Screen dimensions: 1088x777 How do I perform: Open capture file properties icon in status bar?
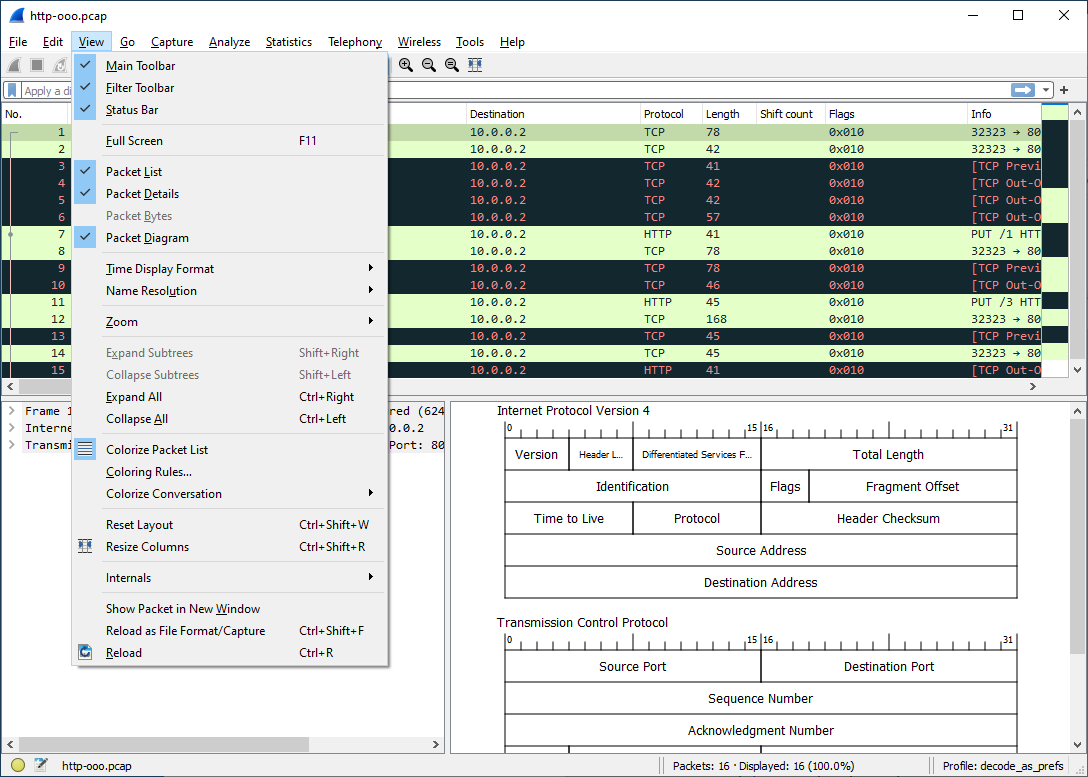pos(41,766)
